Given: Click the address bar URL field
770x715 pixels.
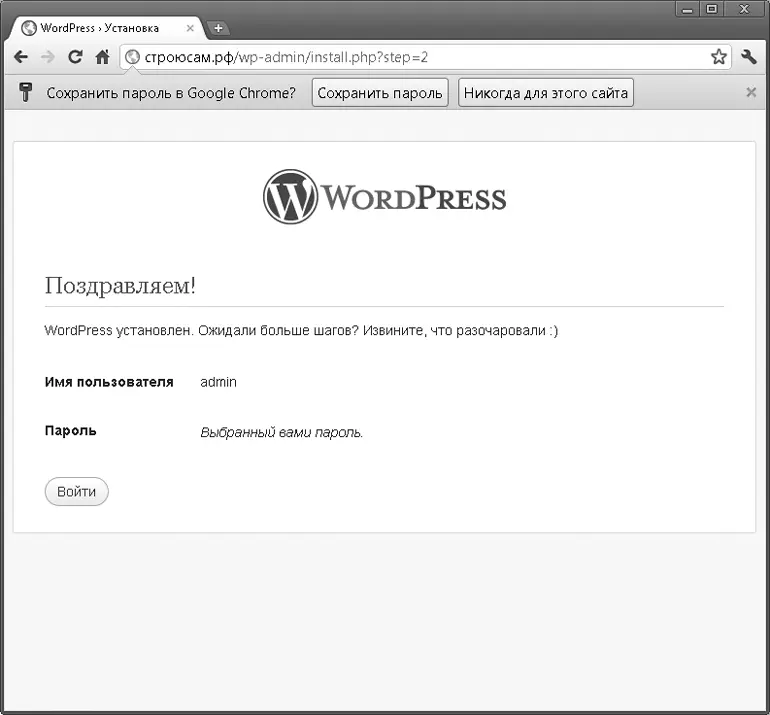Looking at the screenshot, I should coord(420,58).
